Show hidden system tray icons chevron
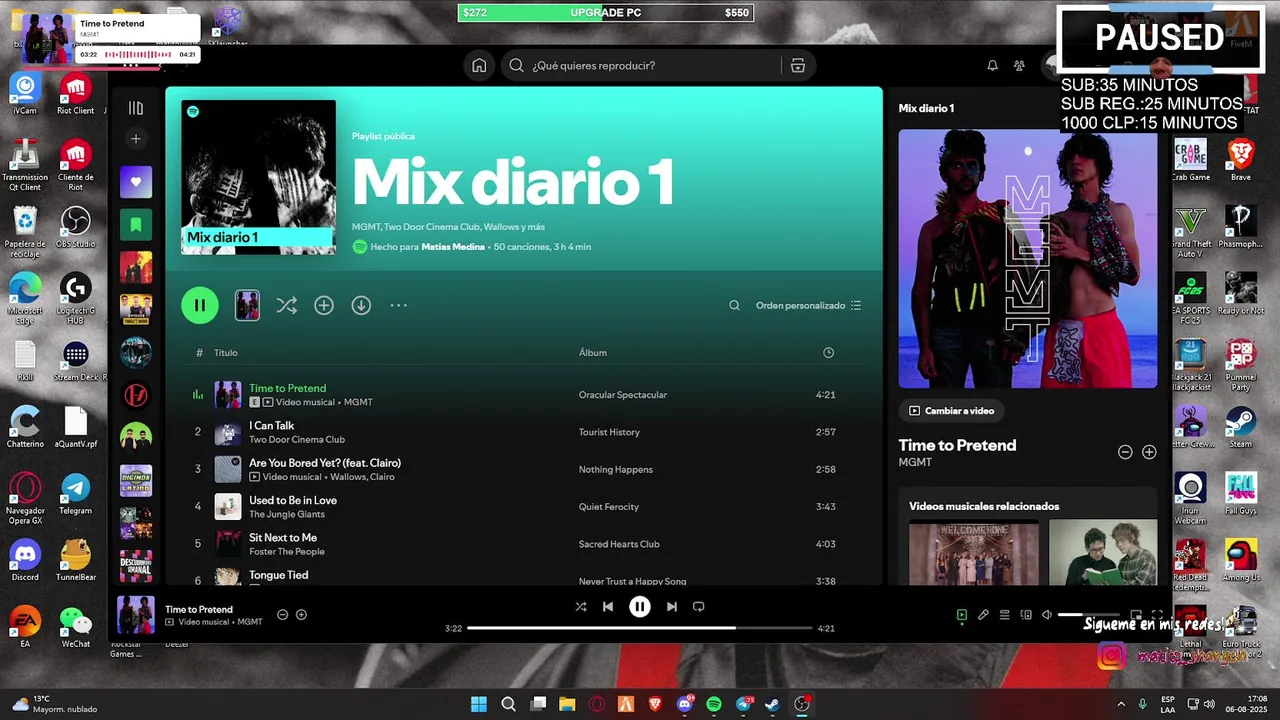This screenshot has height=720, width=1280. click(1120, 704)
